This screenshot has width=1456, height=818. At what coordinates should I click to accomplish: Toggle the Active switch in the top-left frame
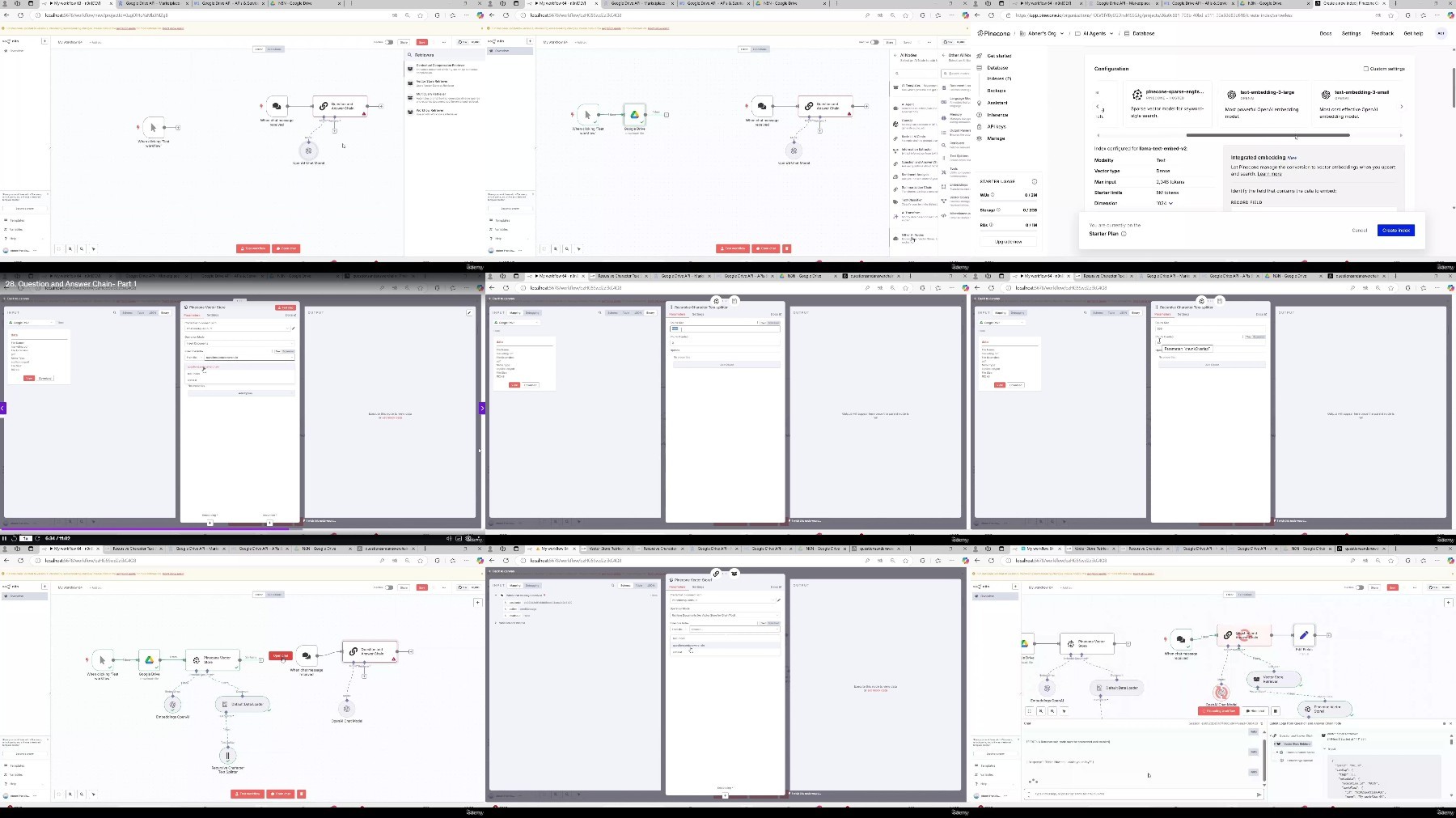pos(389,42)
